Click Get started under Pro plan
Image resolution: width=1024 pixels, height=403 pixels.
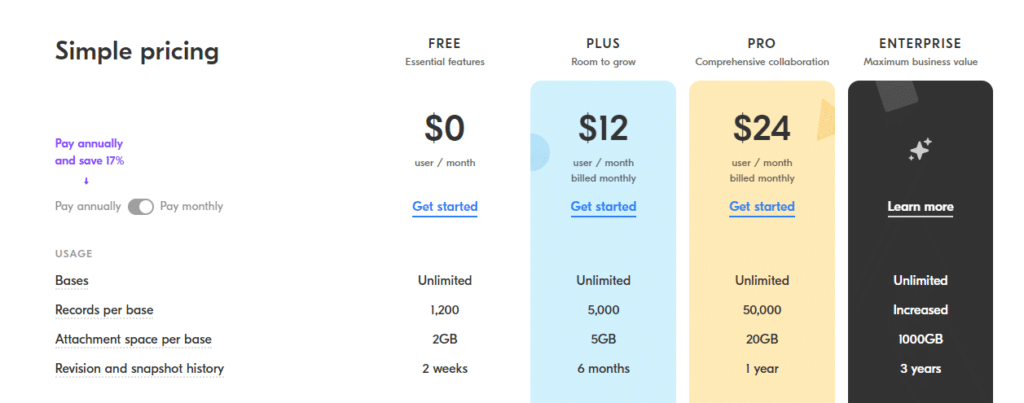tap(762, 206)
